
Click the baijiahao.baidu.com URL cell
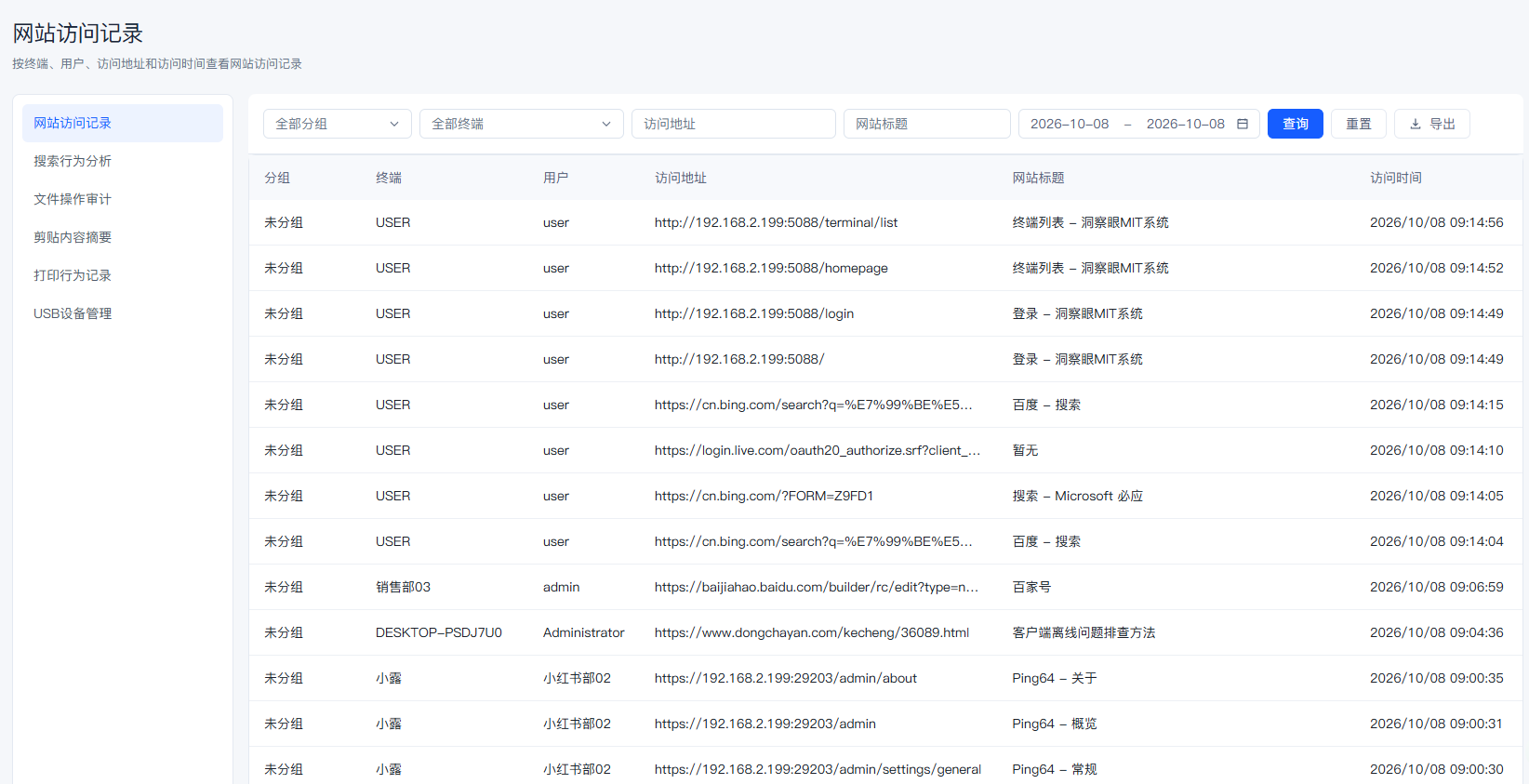pos(817,587)
